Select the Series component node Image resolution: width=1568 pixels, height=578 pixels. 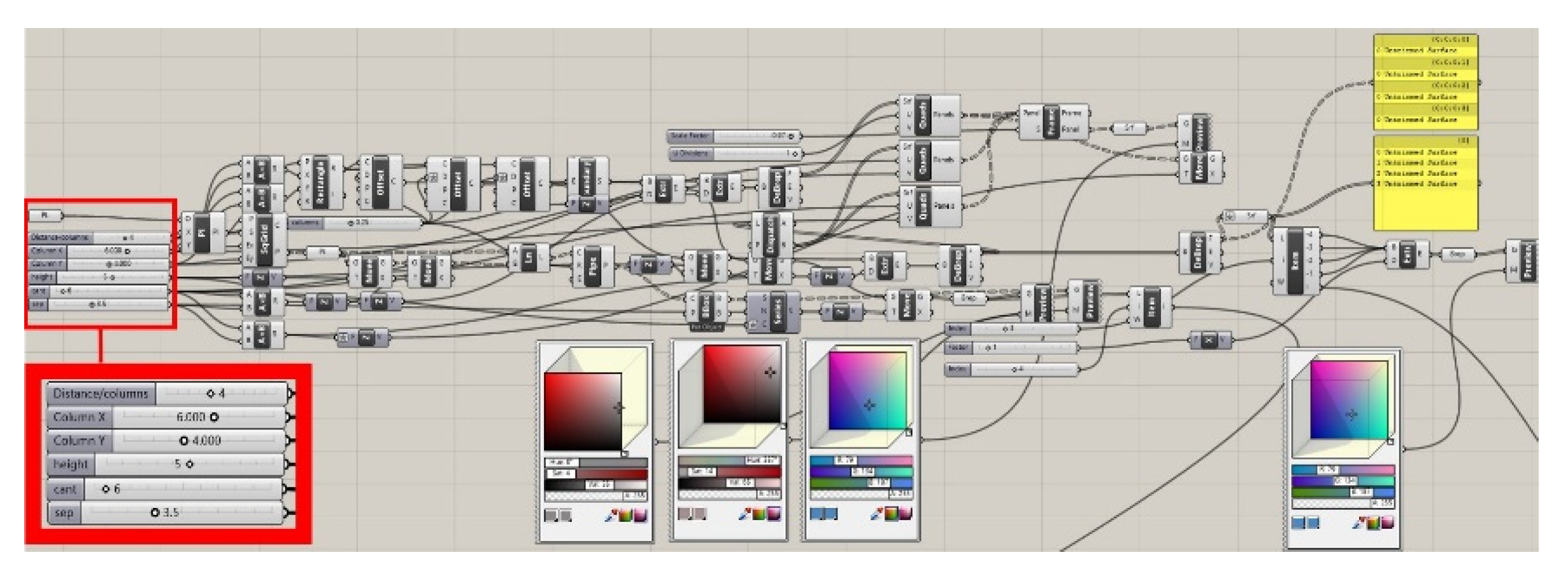[776, 312]
